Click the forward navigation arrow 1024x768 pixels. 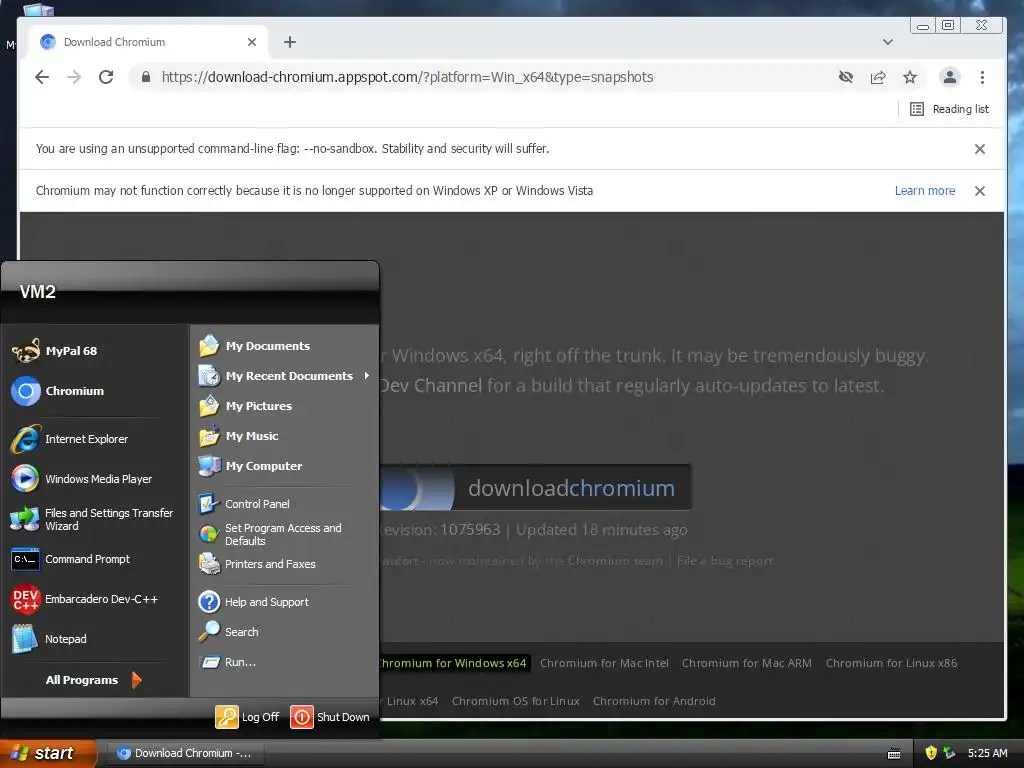point(74,77)
